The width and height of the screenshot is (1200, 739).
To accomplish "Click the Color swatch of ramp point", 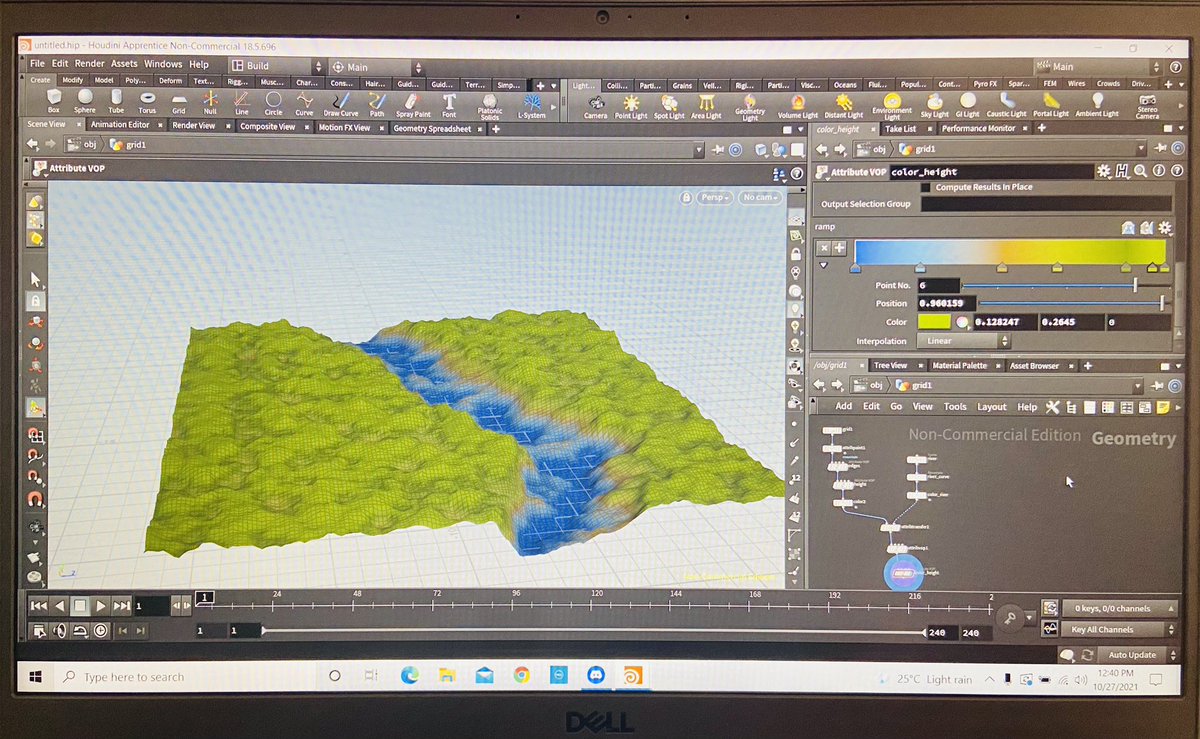I will pyautogui.click(x=933, y=322).
